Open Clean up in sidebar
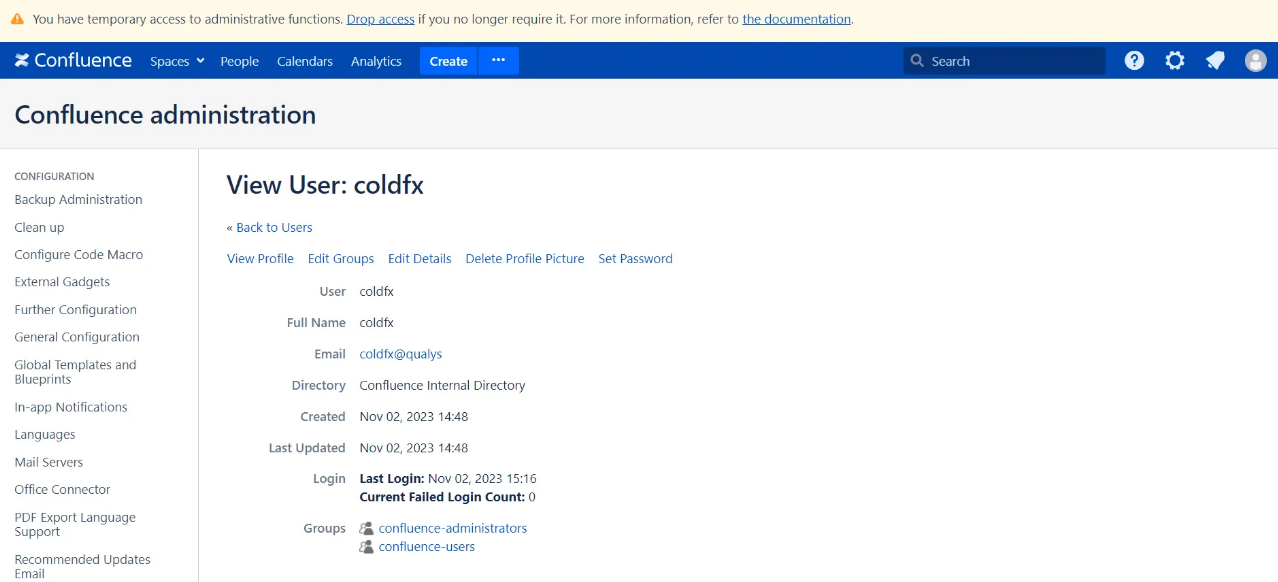This screenshot has width=1278, height=582. pos(39,227)
